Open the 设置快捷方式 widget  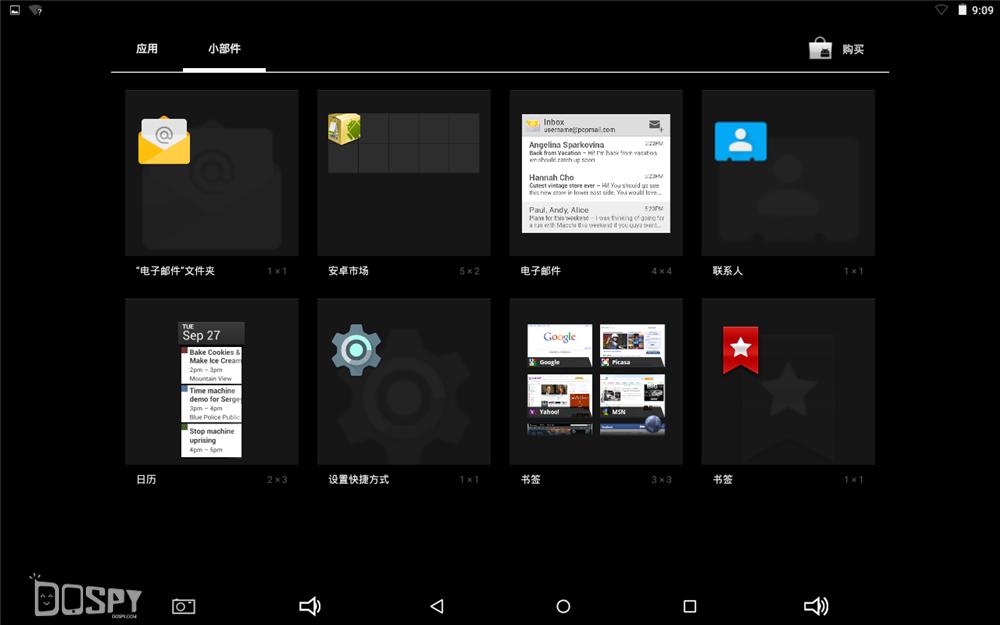coord(403,382)
